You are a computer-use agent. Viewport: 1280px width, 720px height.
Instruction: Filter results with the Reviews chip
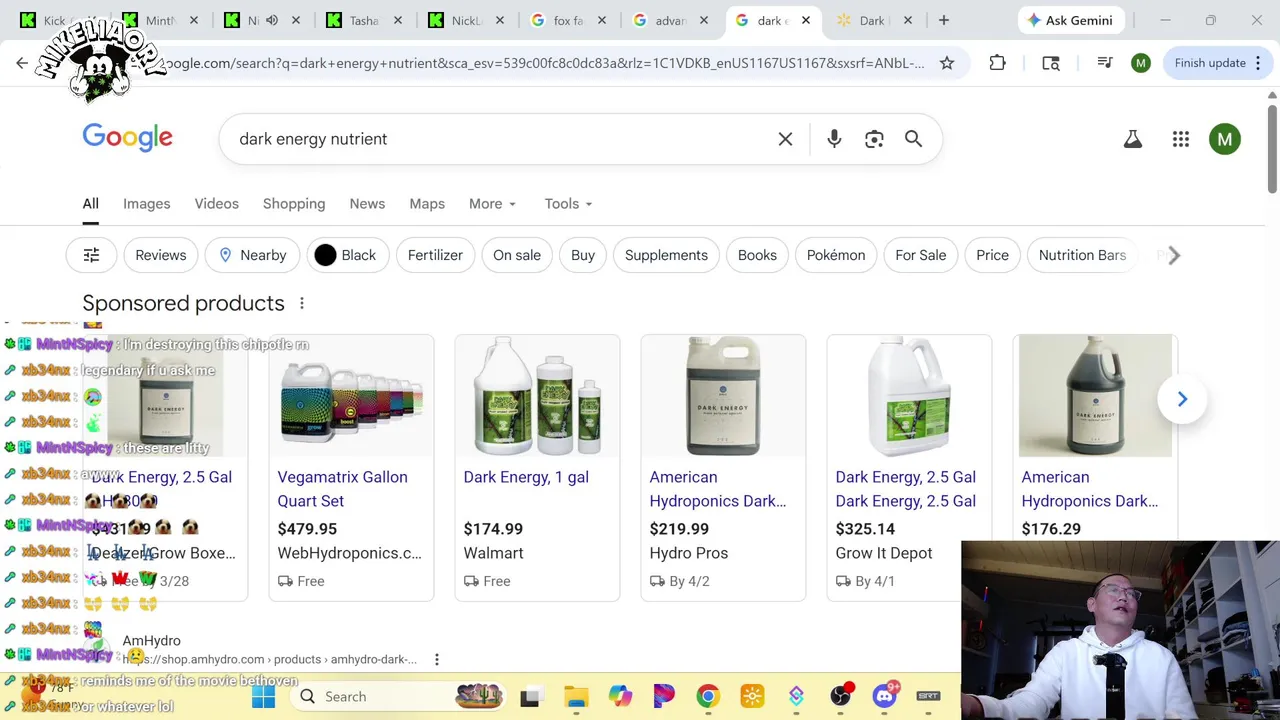[x=161, y=255]
